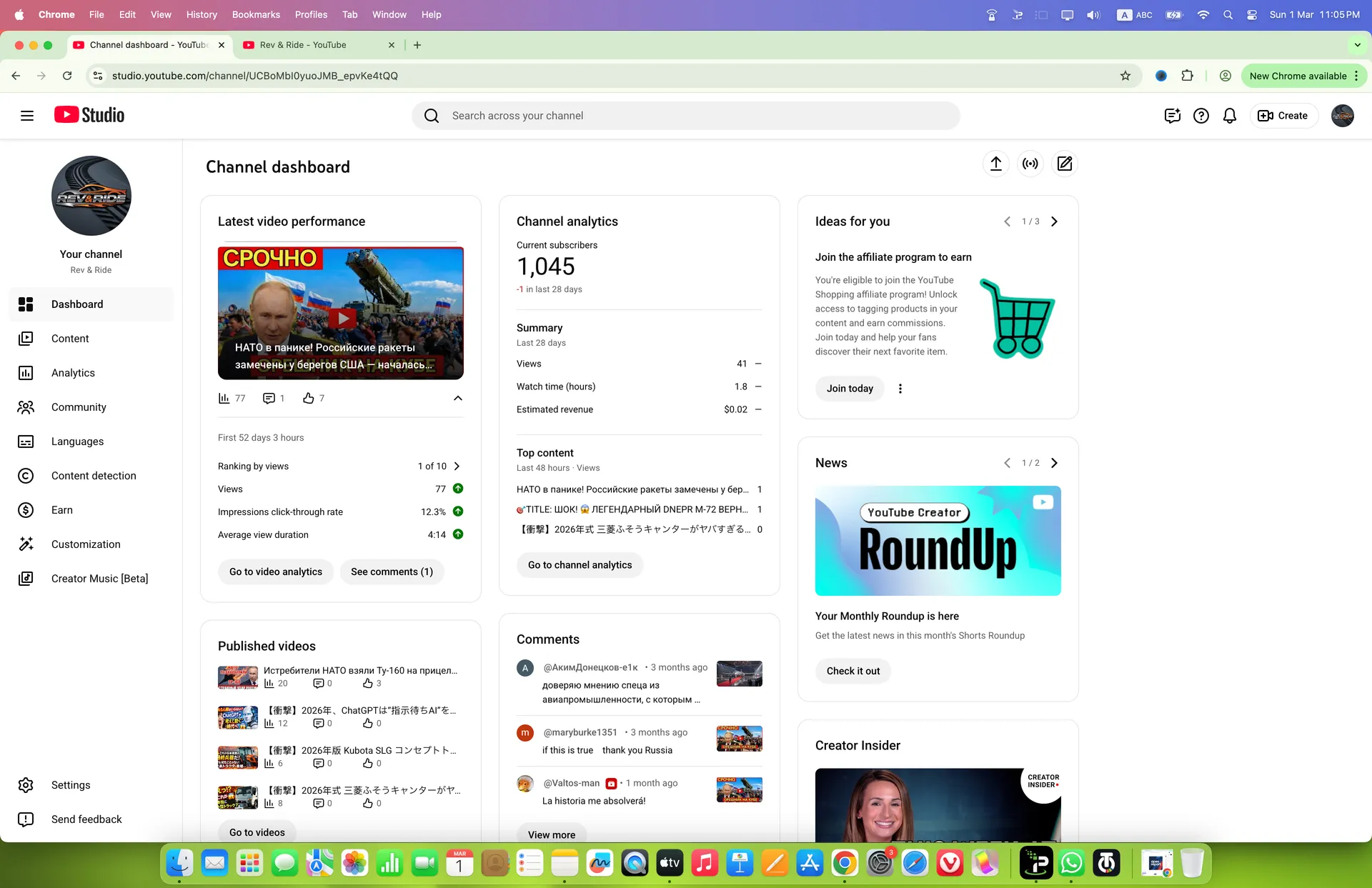This screenshot has height=888, width=1372.
Task: Click the Upload videos arrow icon
Action: [x=996, y=164]
